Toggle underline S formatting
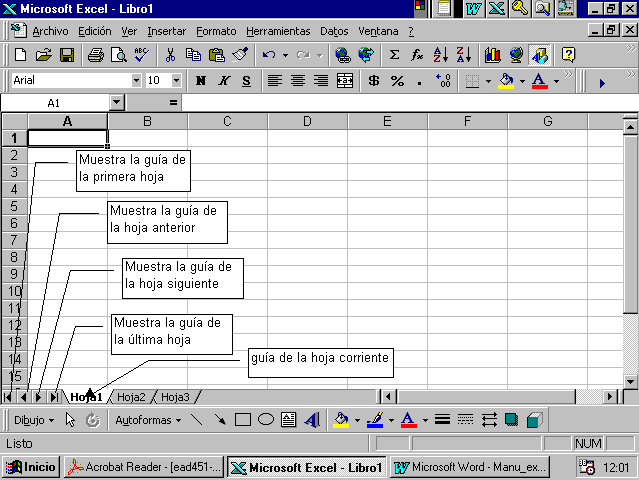Image resolution: width=639 pixels, height=480 pixels. click(246, 81)
